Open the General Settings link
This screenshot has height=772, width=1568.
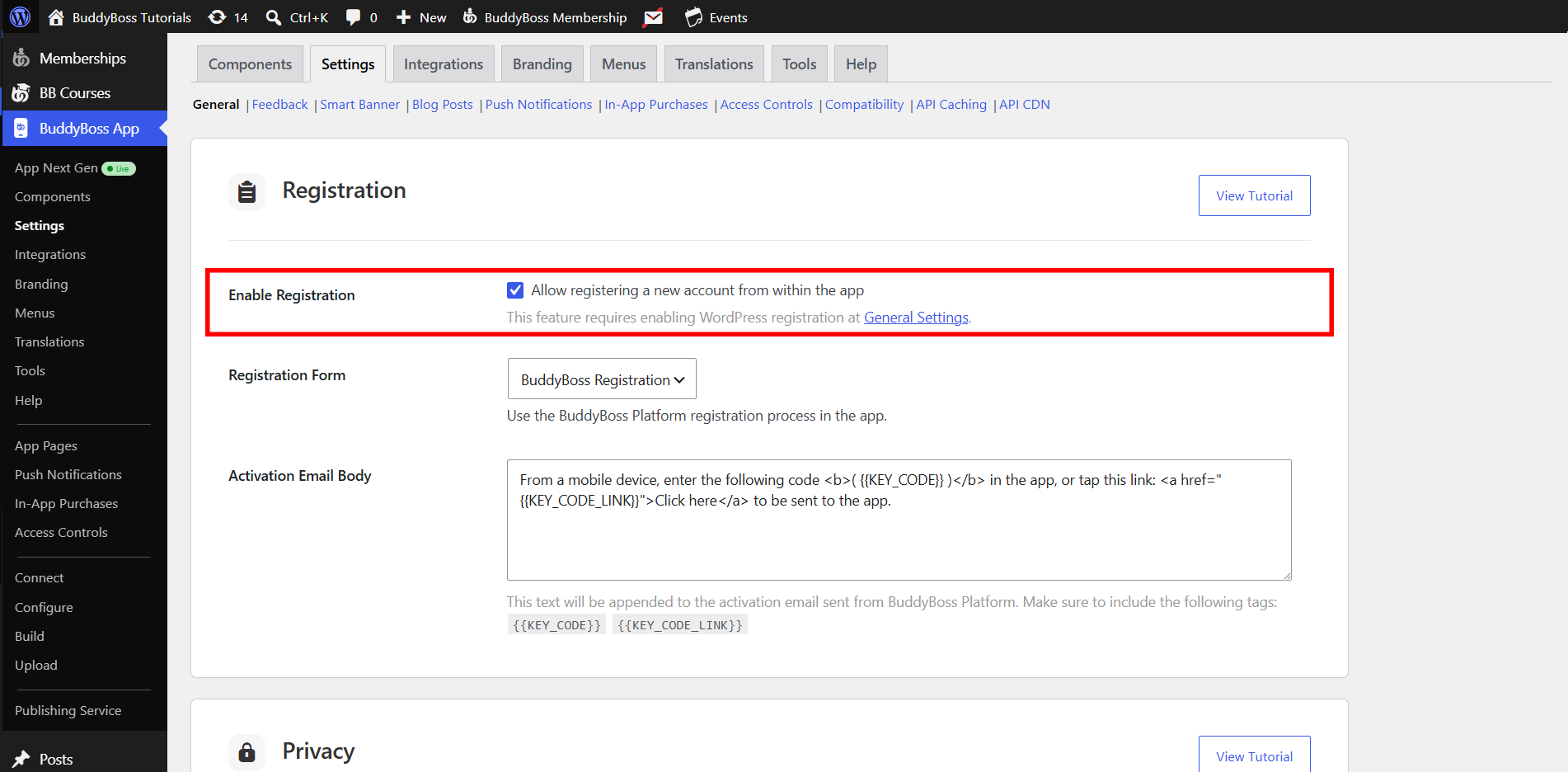[x=916, y=318]
